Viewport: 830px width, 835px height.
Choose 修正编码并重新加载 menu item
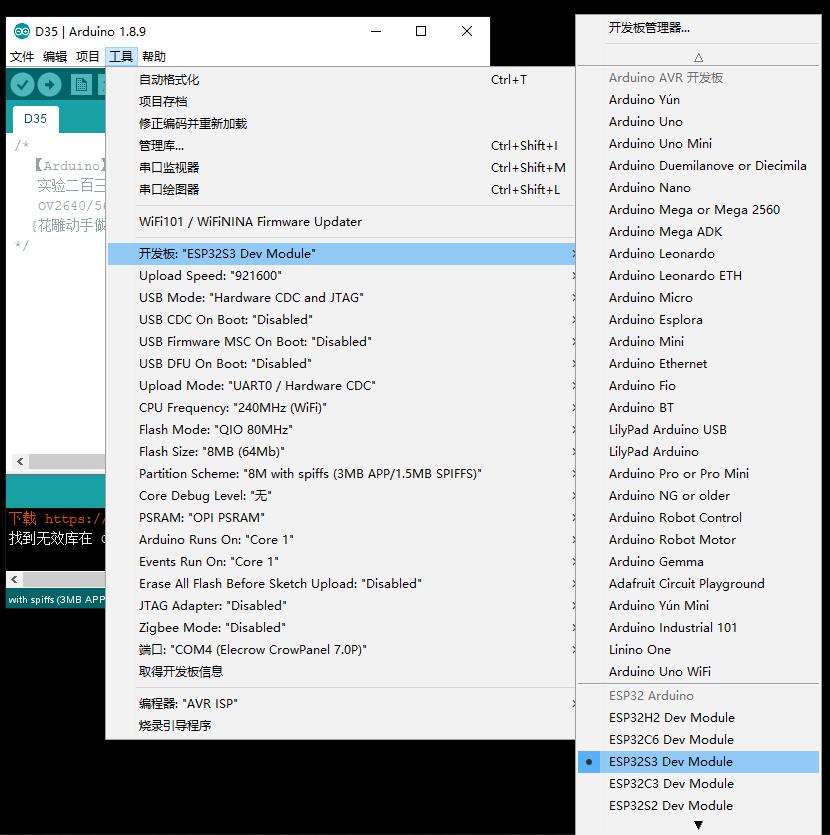(341, 124)
